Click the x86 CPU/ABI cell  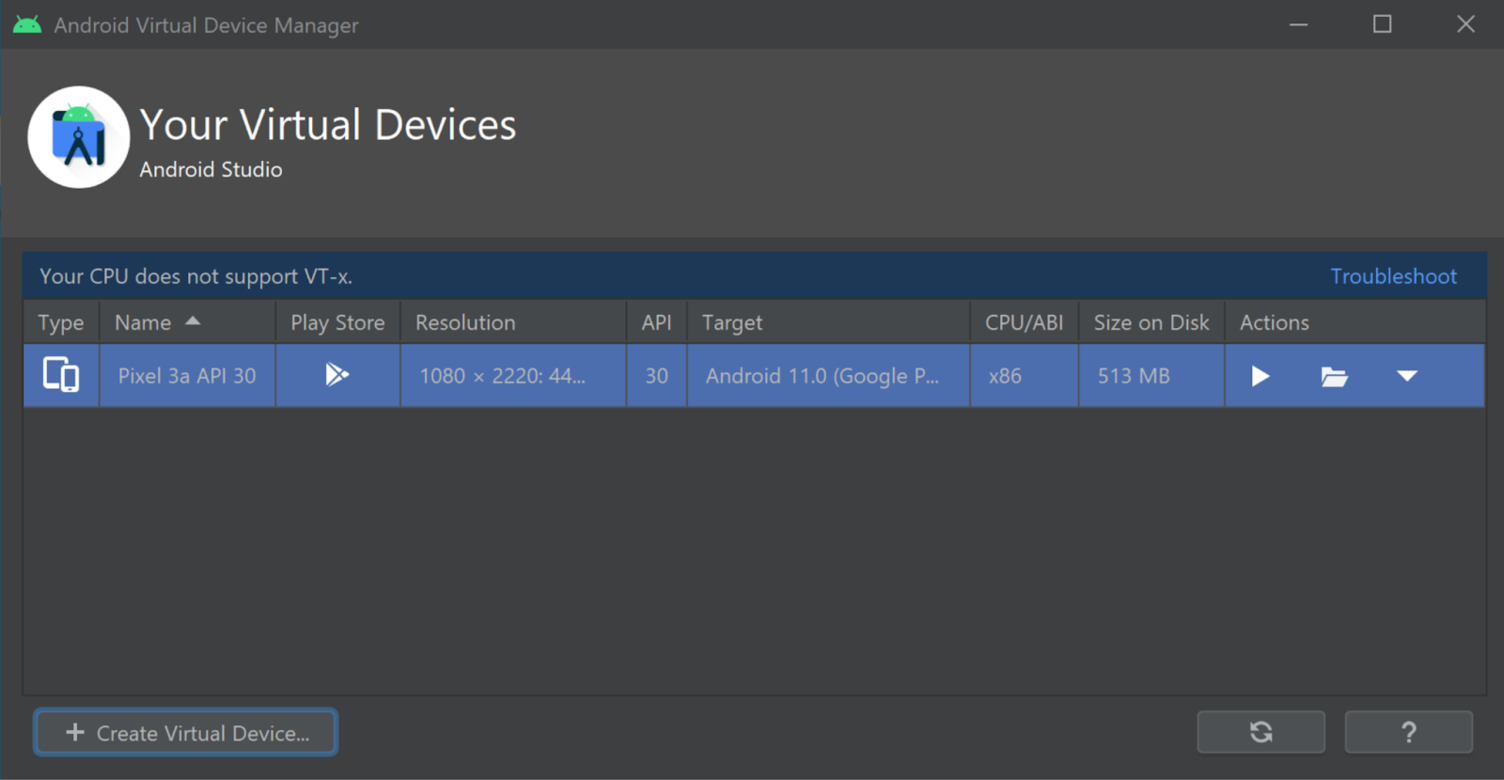pyautogui.click(x=1024, y=376)
